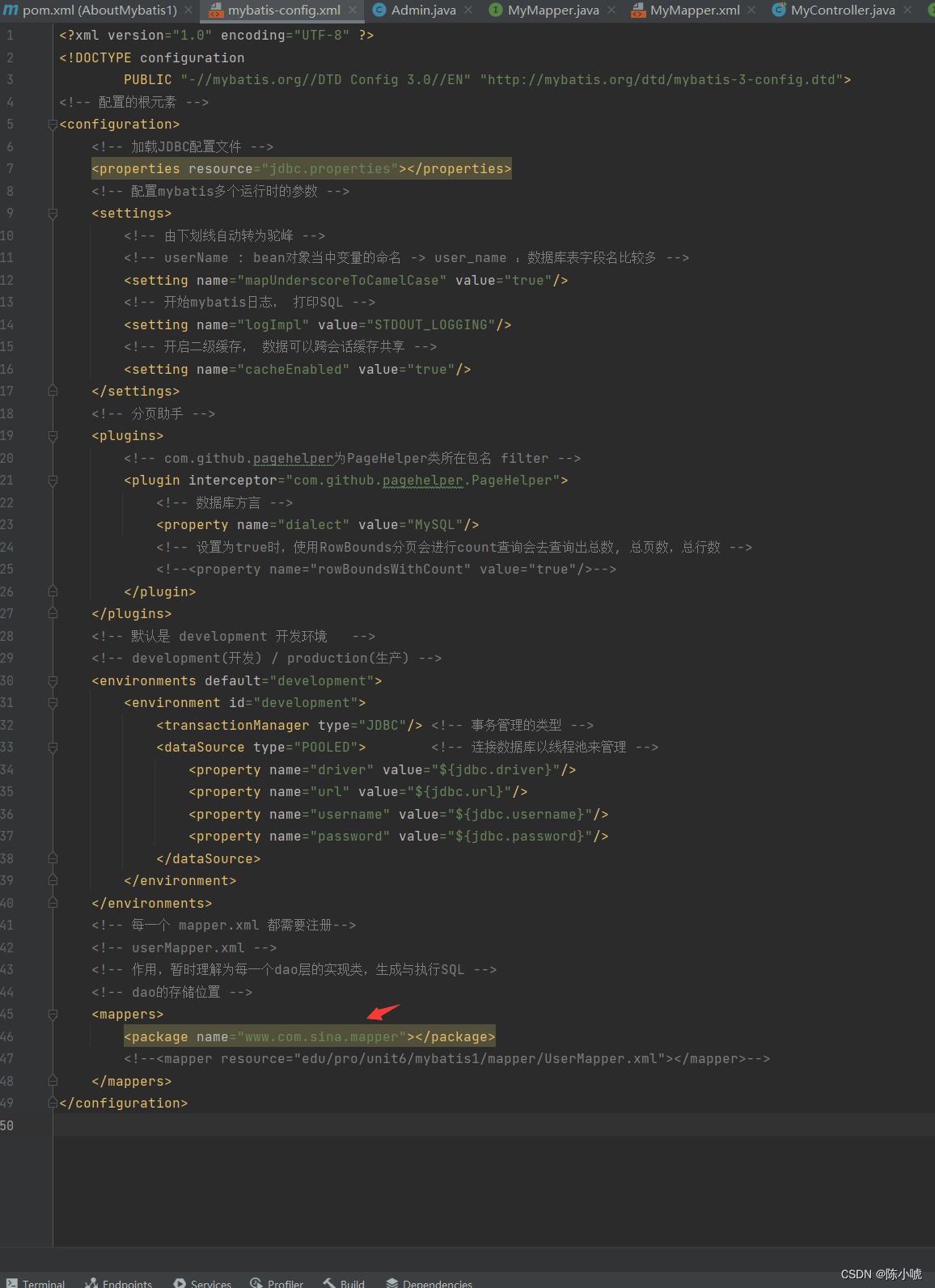Open the Profiler tool window icon
The image size is (935, 1288).
[256, 1283]
